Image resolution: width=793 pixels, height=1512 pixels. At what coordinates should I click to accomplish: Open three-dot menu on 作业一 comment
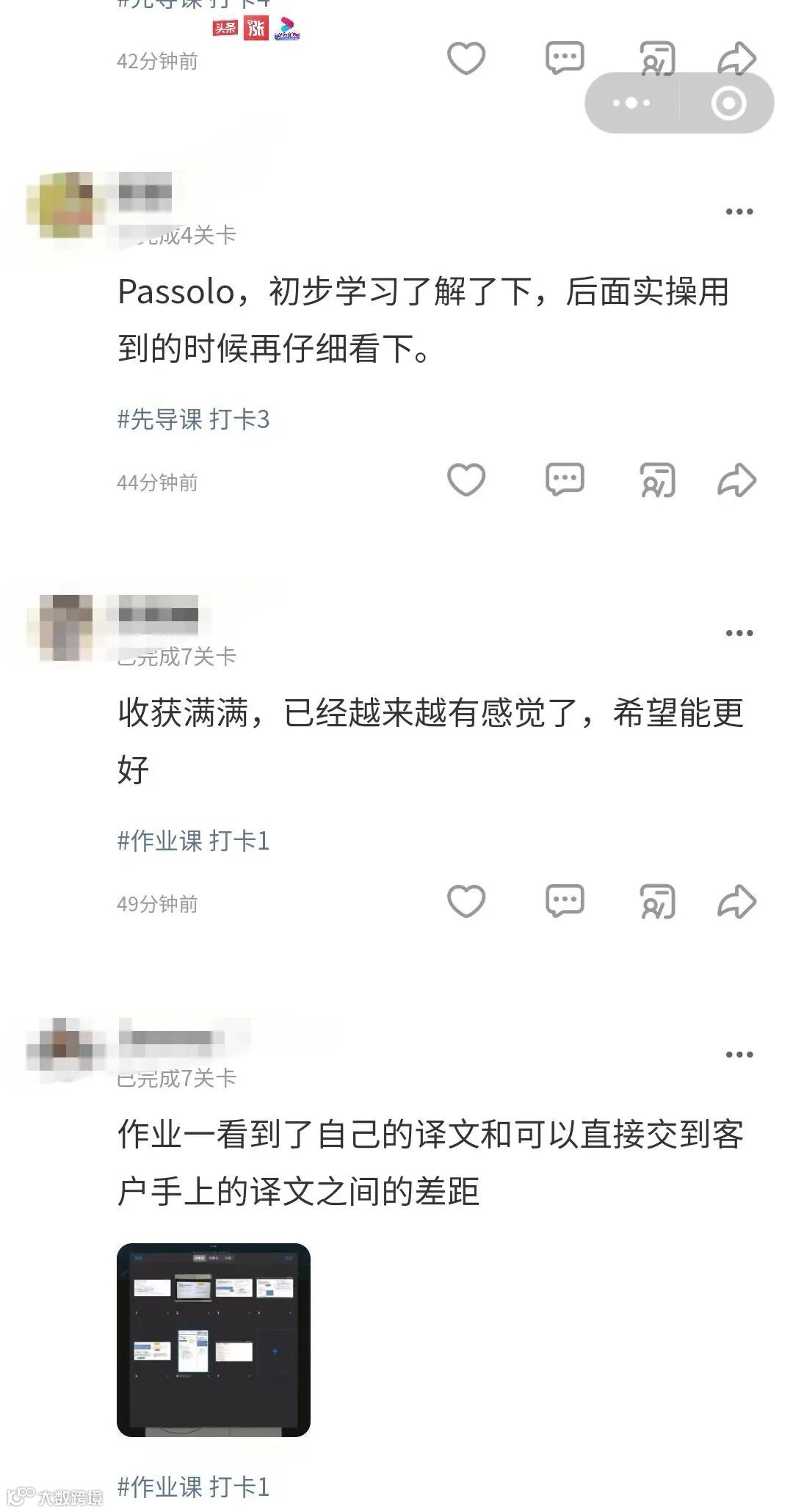click(739, 1055)
